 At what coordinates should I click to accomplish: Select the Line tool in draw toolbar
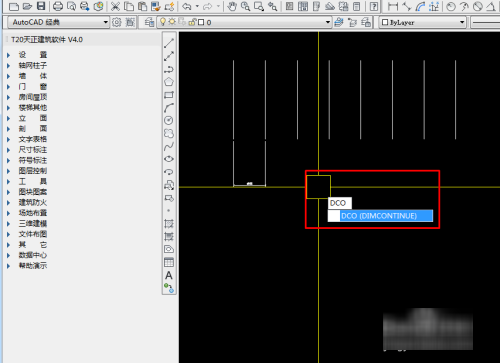click(169, 43)
